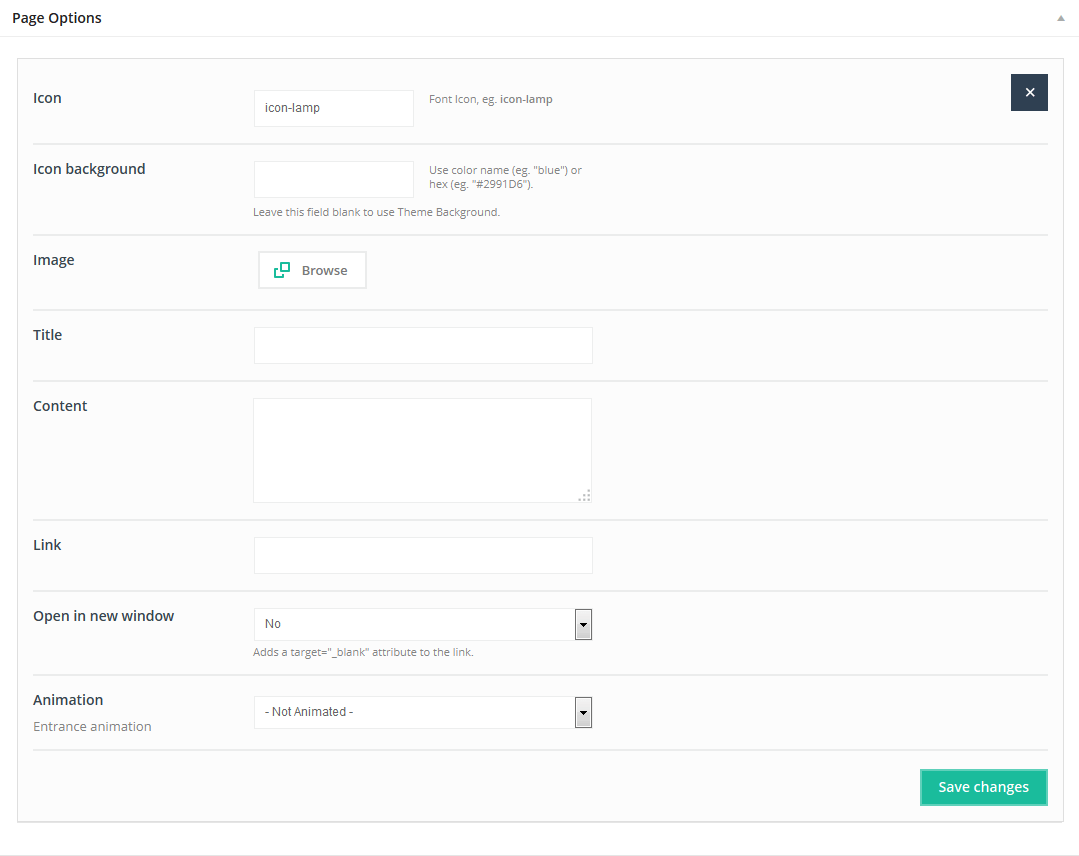Click the 'Animation' field label
Screen dimensions: 1079x856
(68, 700)
